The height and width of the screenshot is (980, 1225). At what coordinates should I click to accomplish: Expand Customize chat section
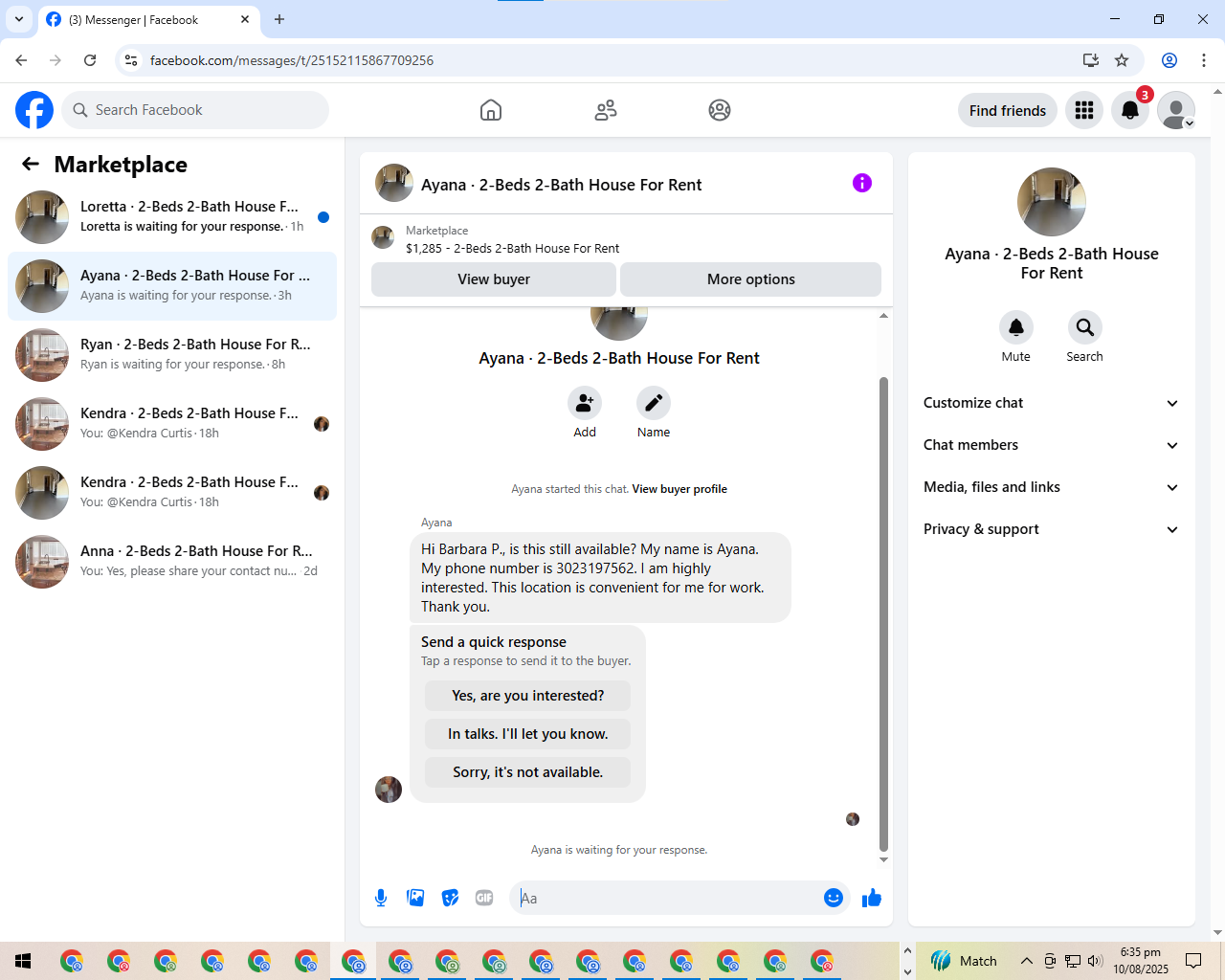pos(1052,403)
